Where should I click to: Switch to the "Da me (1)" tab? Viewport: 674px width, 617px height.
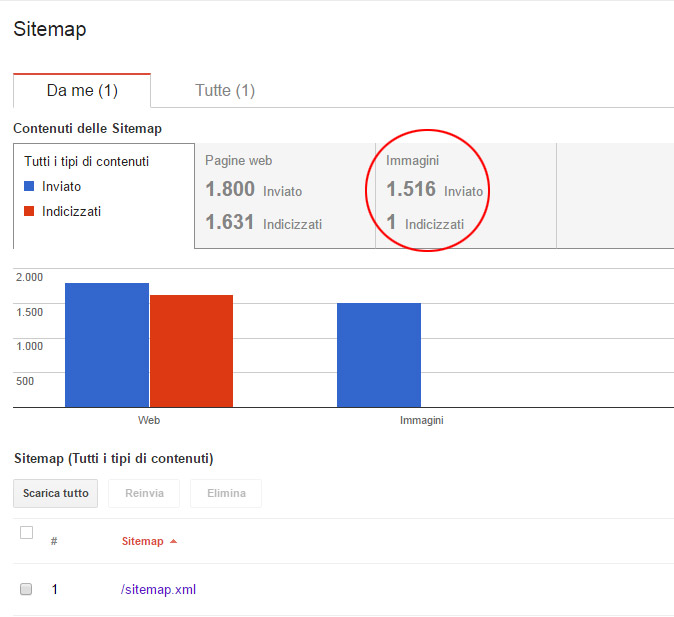(x=82, y=90)
